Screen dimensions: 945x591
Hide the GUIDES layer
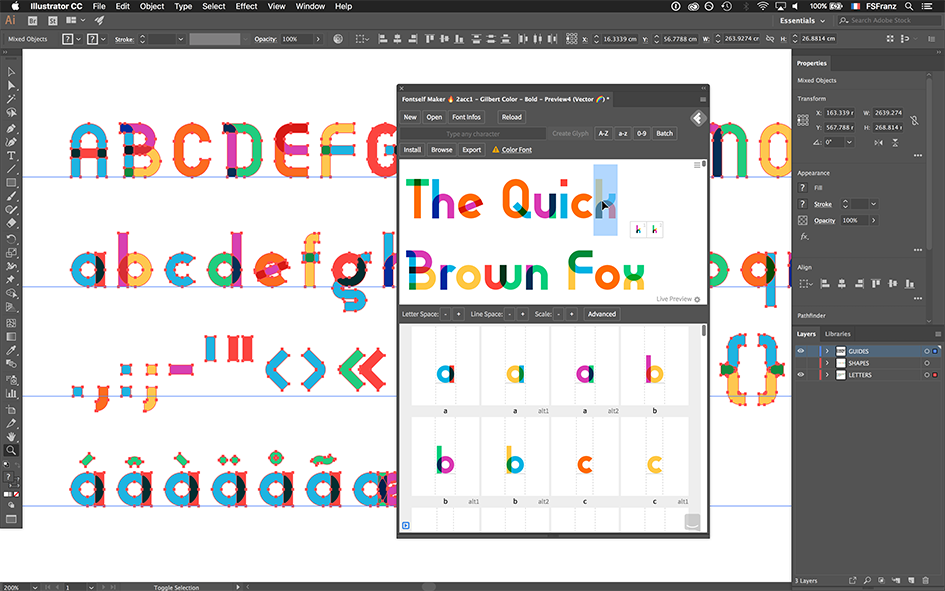point(801,351)
